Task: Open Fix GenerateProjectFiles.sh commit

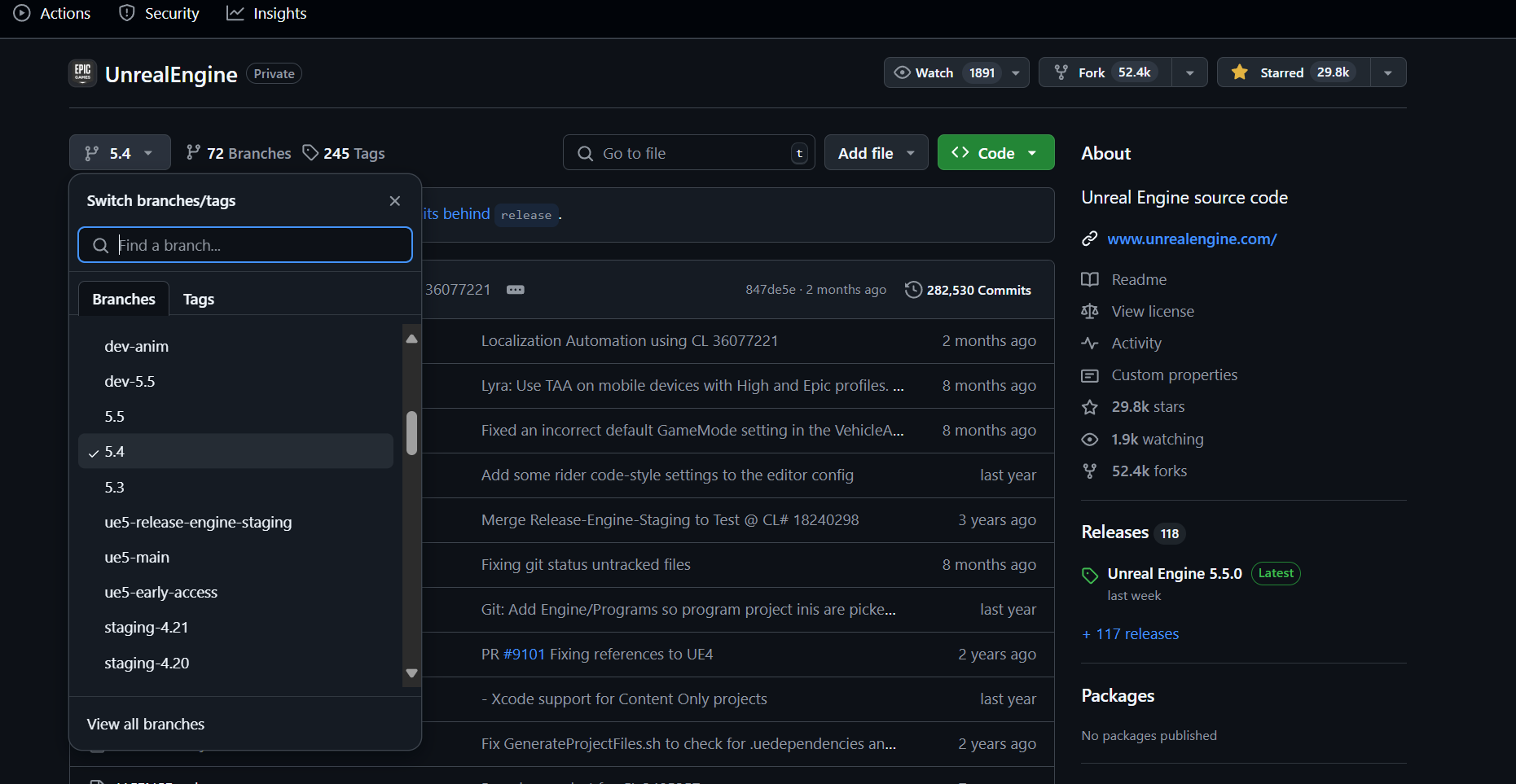Action: click(688, 744)
